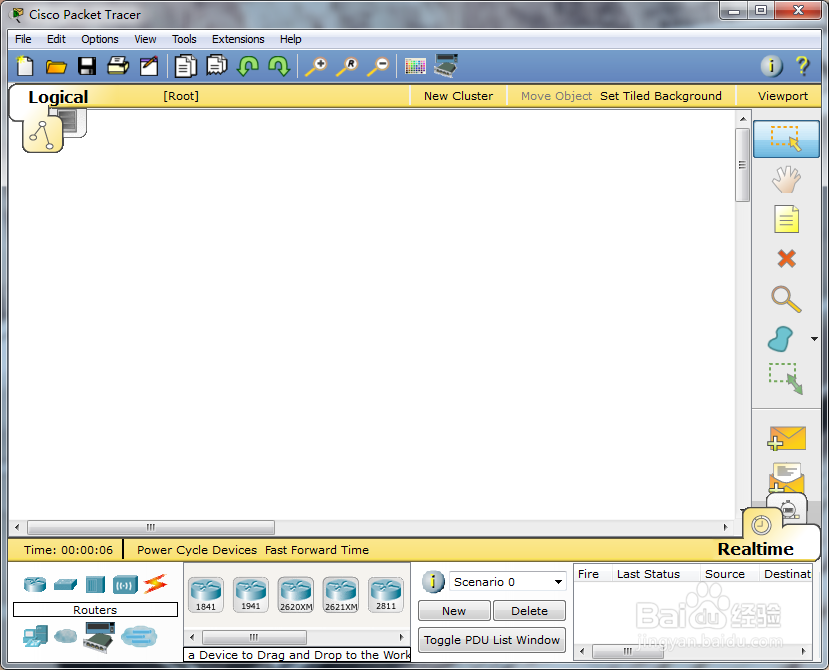The image size is (829, 670).
Task: Select the Resize Shape tool
Action: [786, 378]
